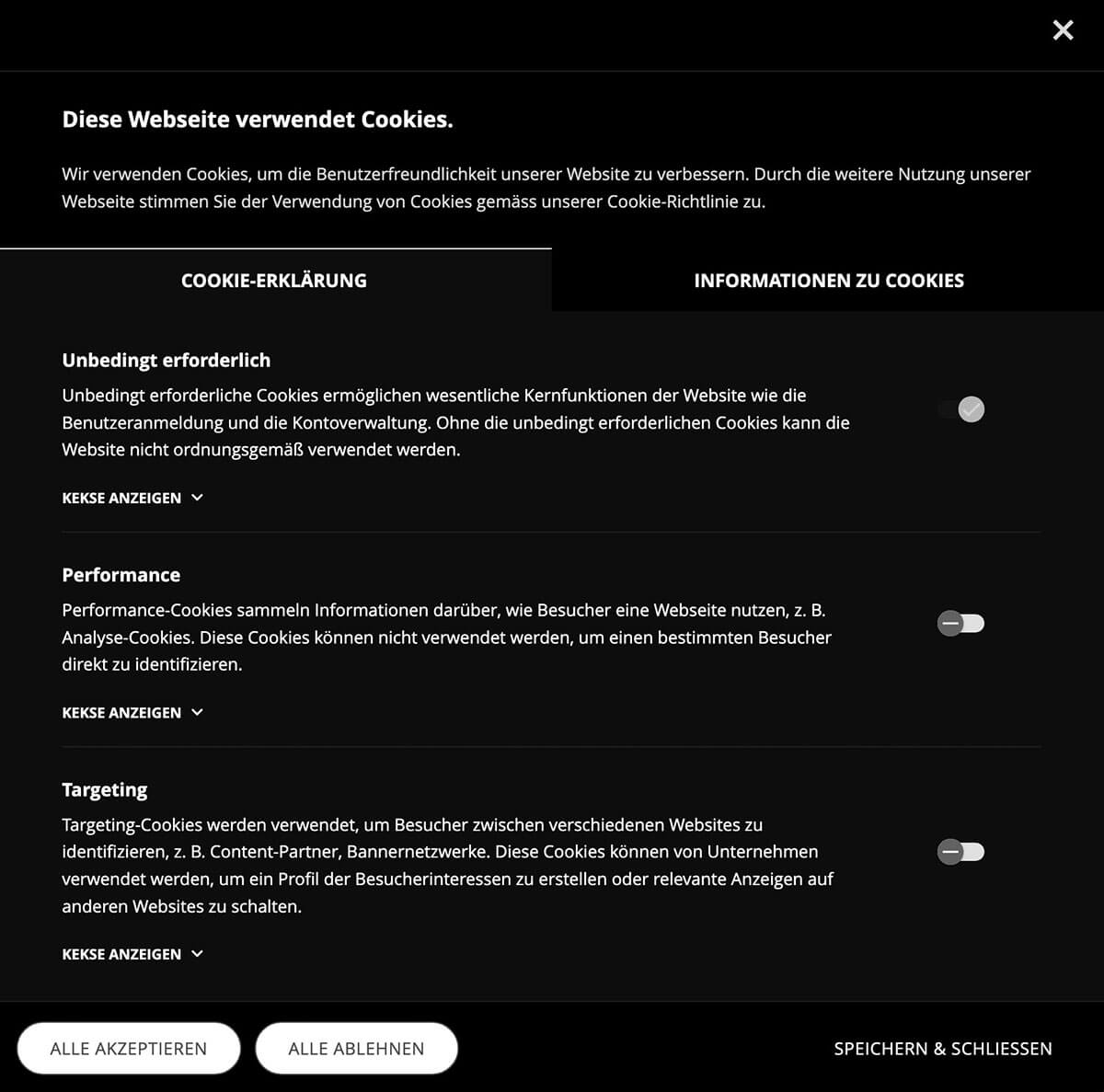Switch to the Informationen zu Cookies tab

[829, 280]
